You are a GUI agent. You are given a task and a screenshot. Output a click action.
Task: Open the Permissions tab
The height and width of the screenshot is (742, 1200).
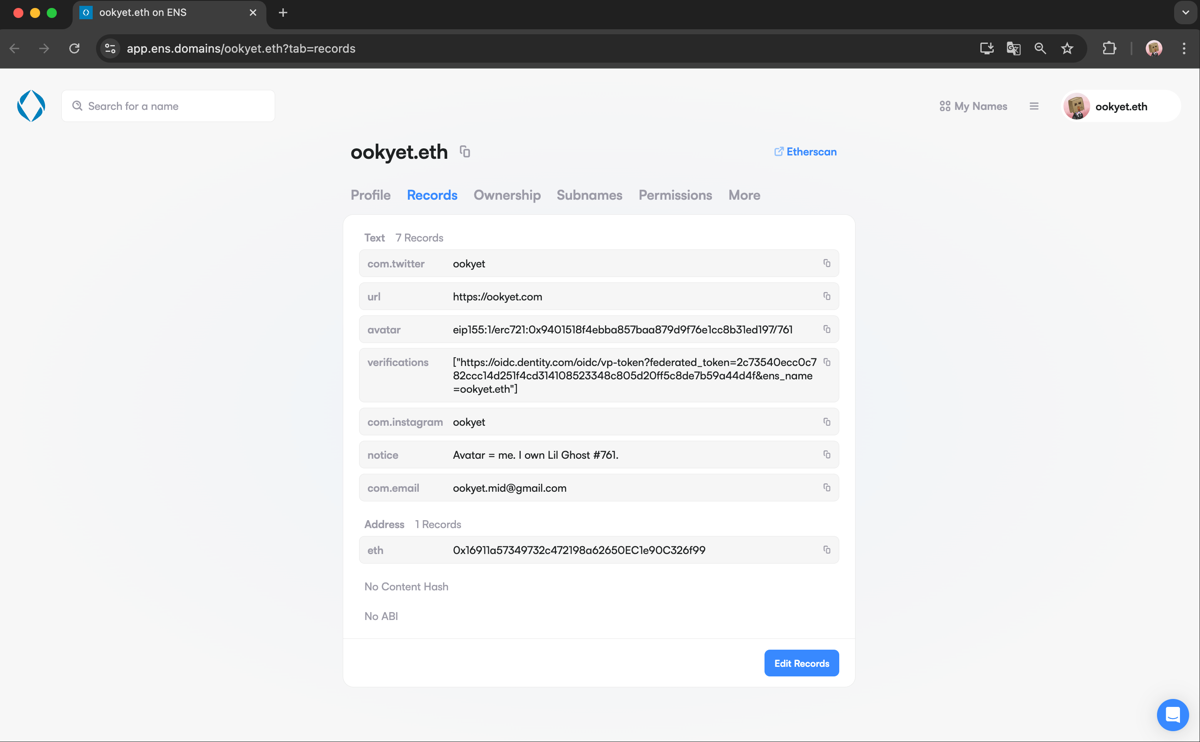[x=675, y=195]
